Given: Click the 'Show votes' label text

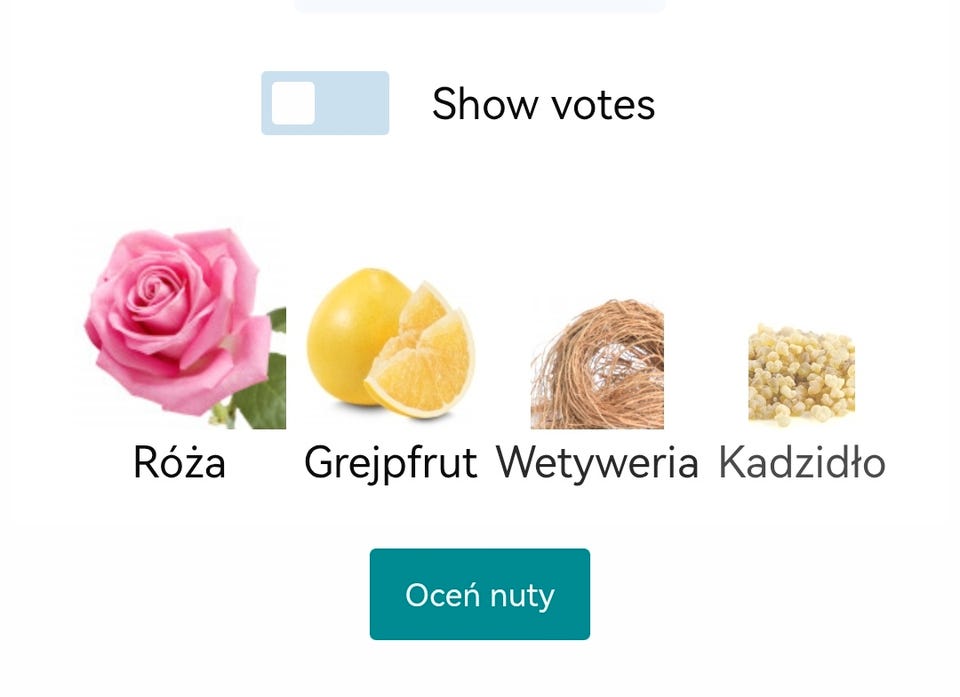Looking at the screenshot, I should pos(543,104).
